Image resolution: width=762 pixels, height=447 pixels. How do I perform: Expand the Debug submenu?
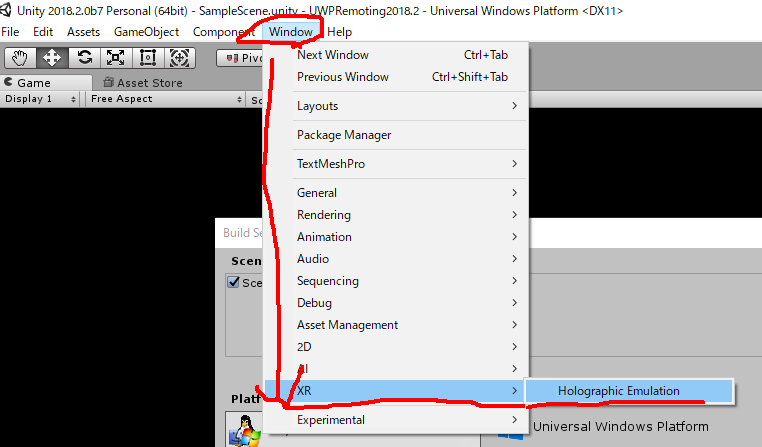click(395, 303)
